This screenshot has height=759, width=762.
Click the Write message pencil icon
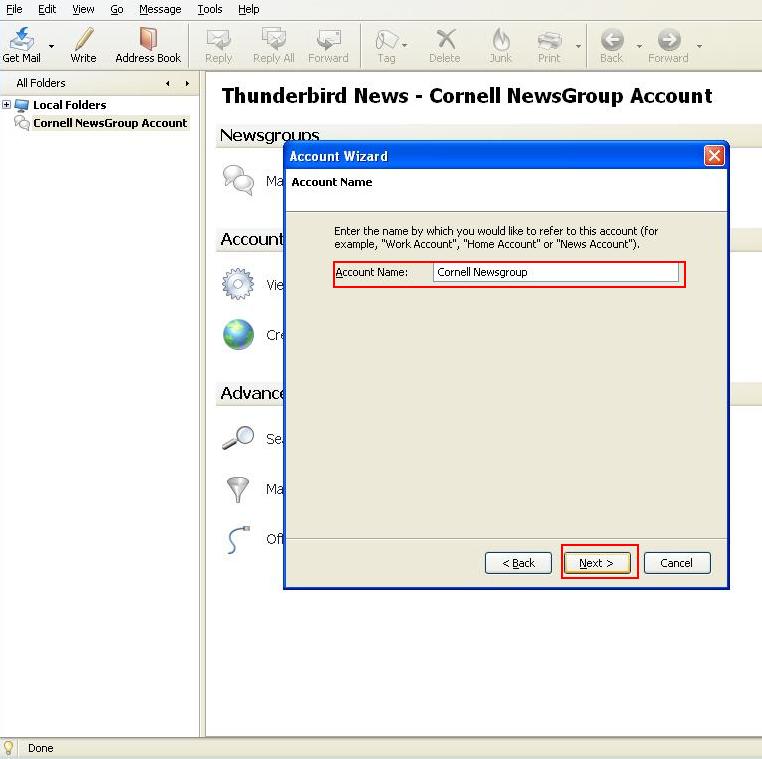click(84, 41)
